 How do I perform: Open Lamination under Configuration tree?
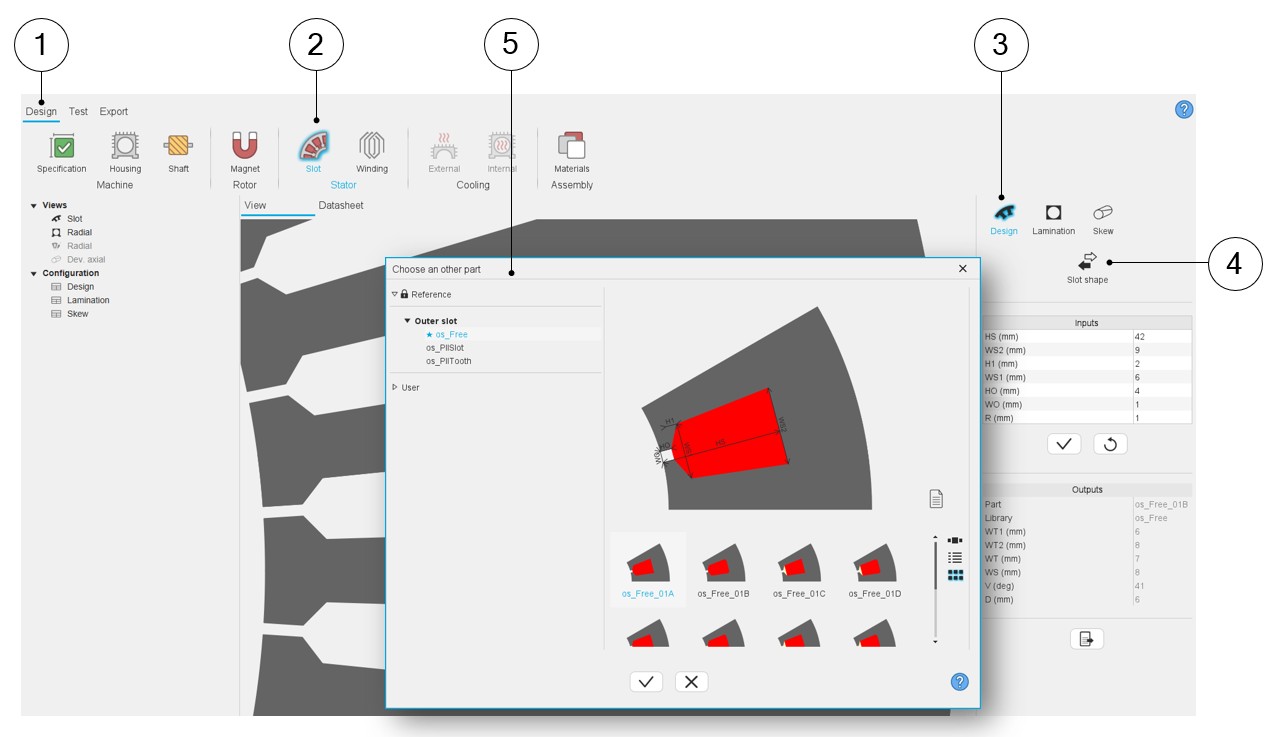(x=88, y=300)
